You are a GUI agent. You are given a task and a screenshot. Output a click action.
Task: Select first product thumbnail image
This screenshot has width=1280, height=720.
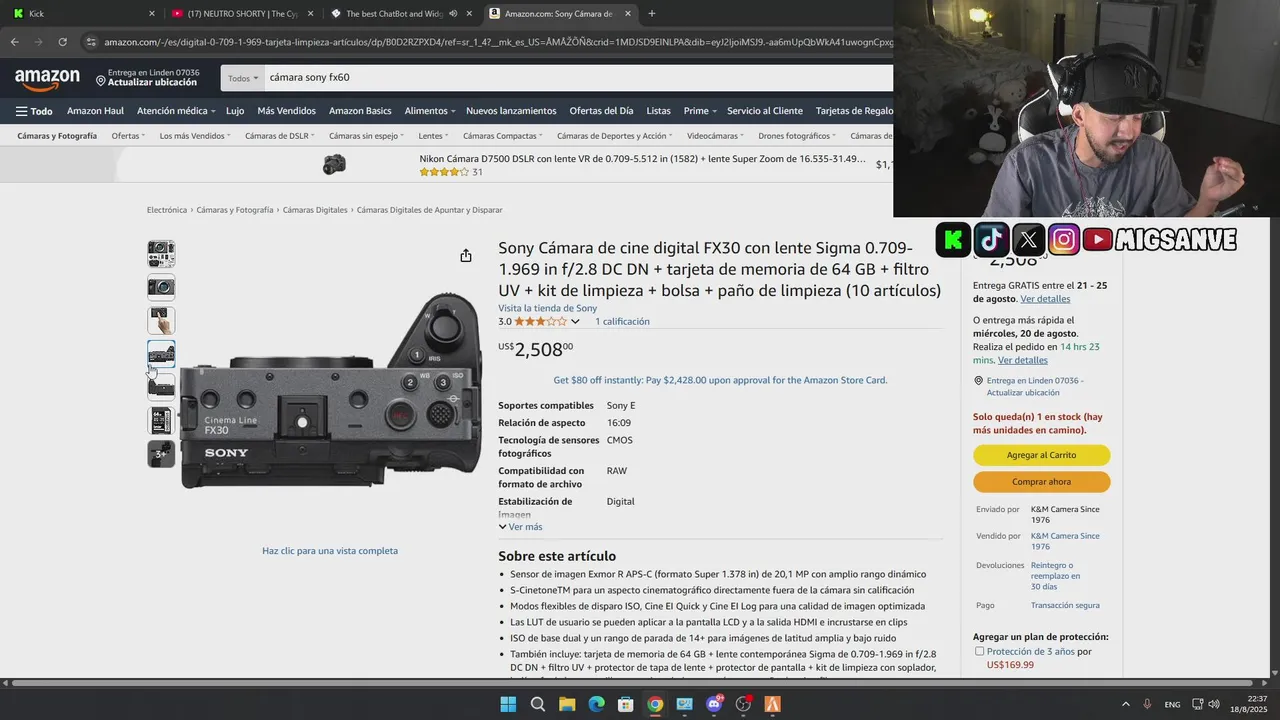pyautogui.click(x=161, y=254)
